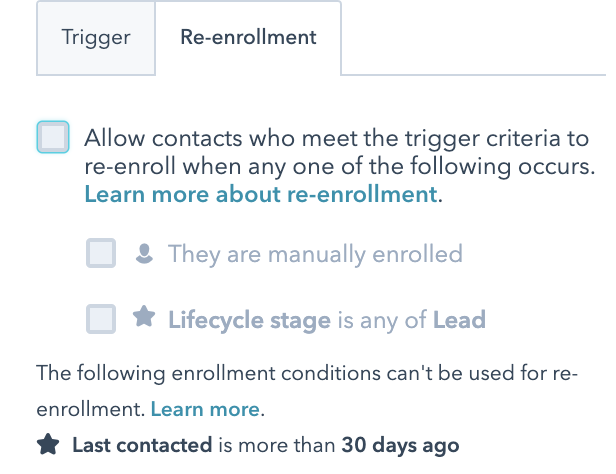616x474 pixels.
Task: Click the '30 days ago' value
Action: [400, 446]
